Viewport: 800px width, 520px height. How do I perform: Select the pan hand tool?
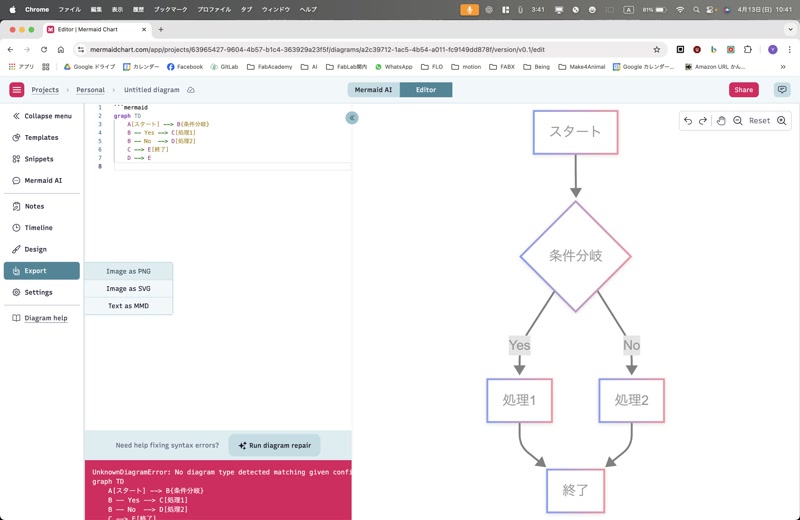[x=721, y=121]
